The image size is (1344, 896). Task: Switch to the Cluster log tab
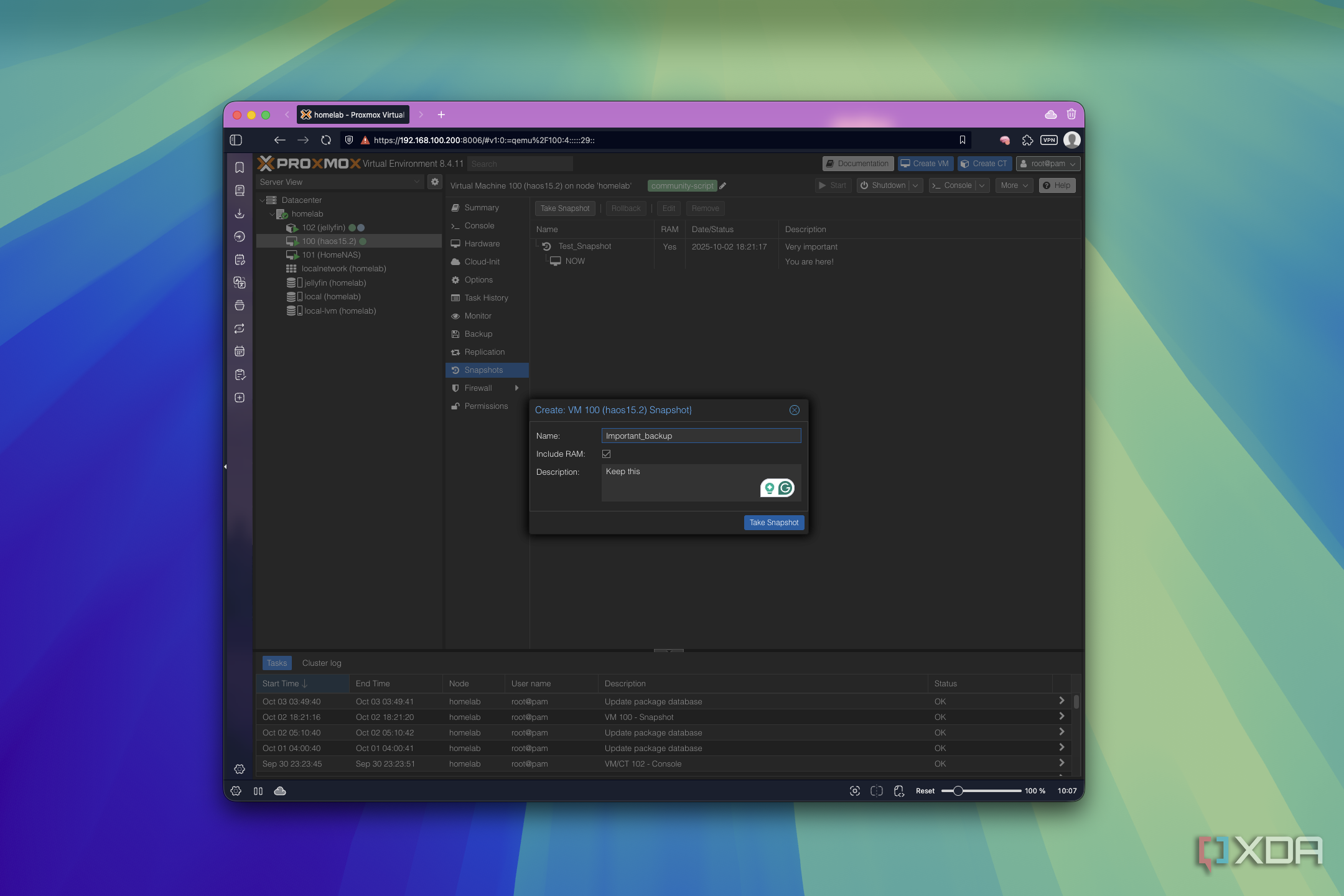click(321, 663)
